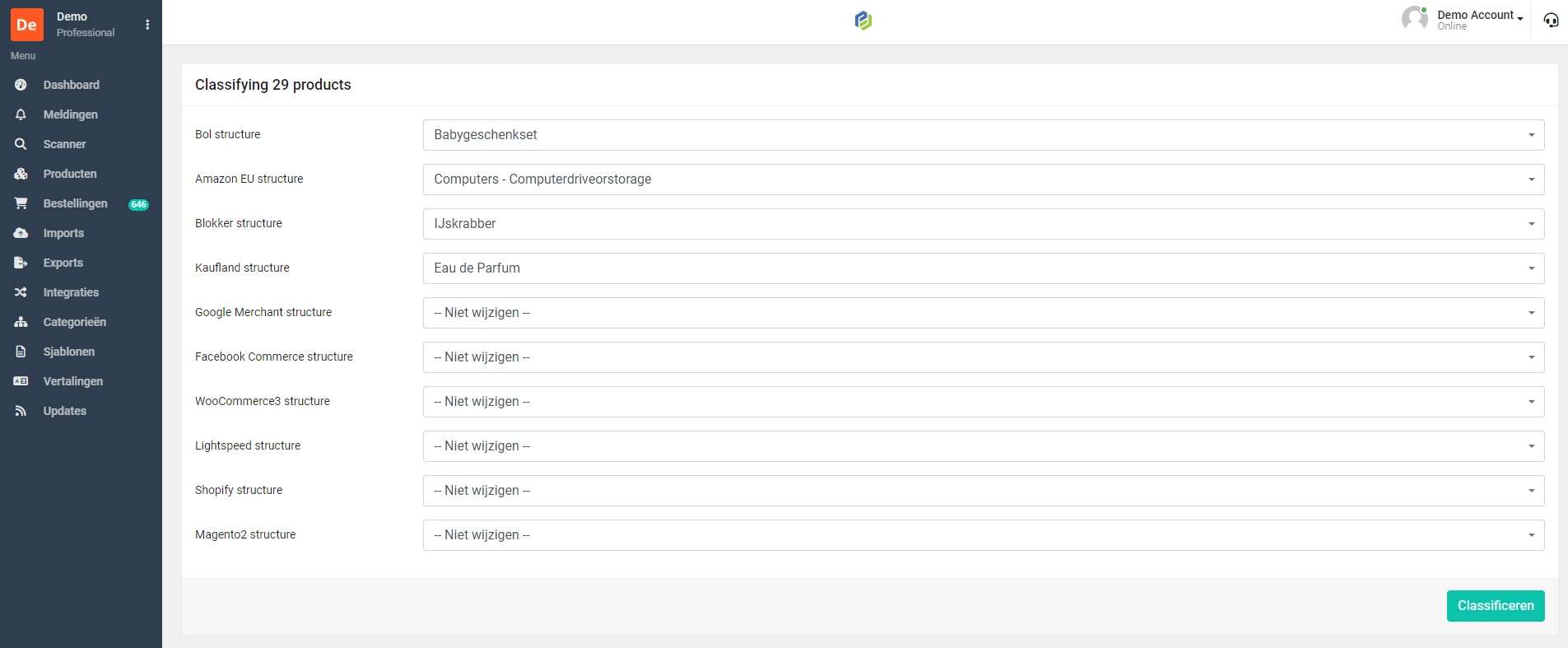Click the Updates RSS feed icon

pyautogui.click(x=21, y=411)
